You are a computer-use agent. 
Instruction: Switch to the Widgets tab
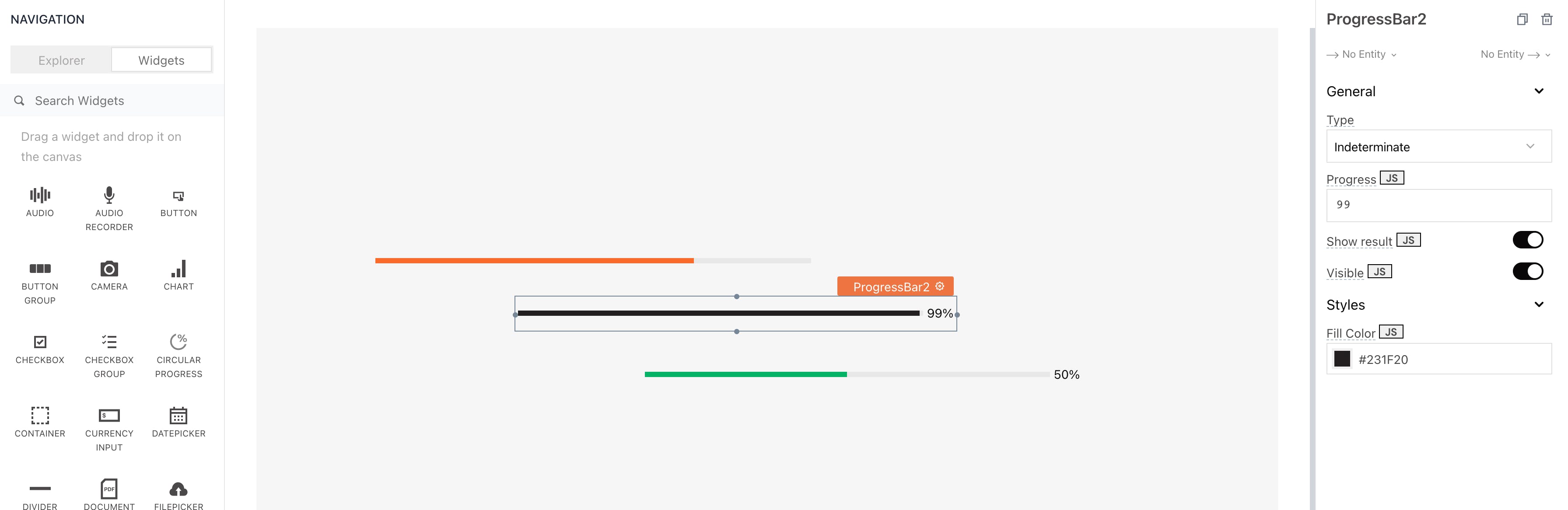click(161, 60)
